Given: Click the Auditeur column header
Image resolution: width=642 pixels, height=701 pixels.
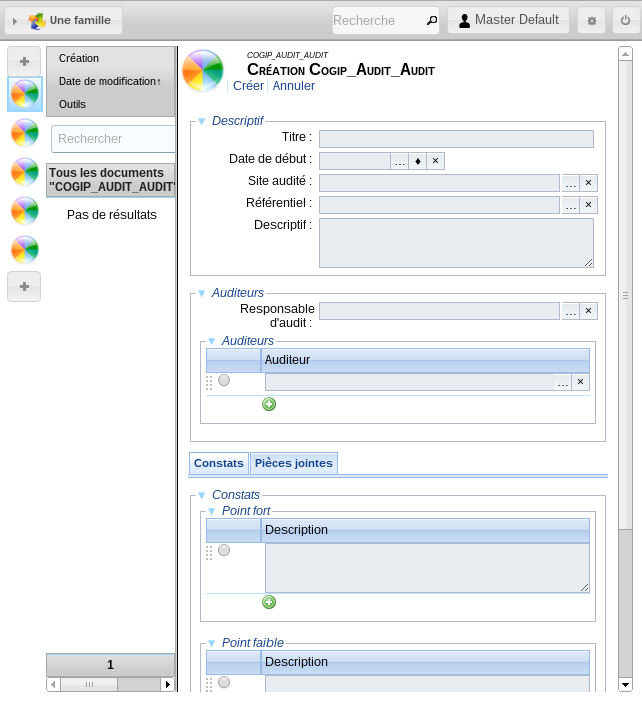Looking at the screenshot, I should click(425, 360).
